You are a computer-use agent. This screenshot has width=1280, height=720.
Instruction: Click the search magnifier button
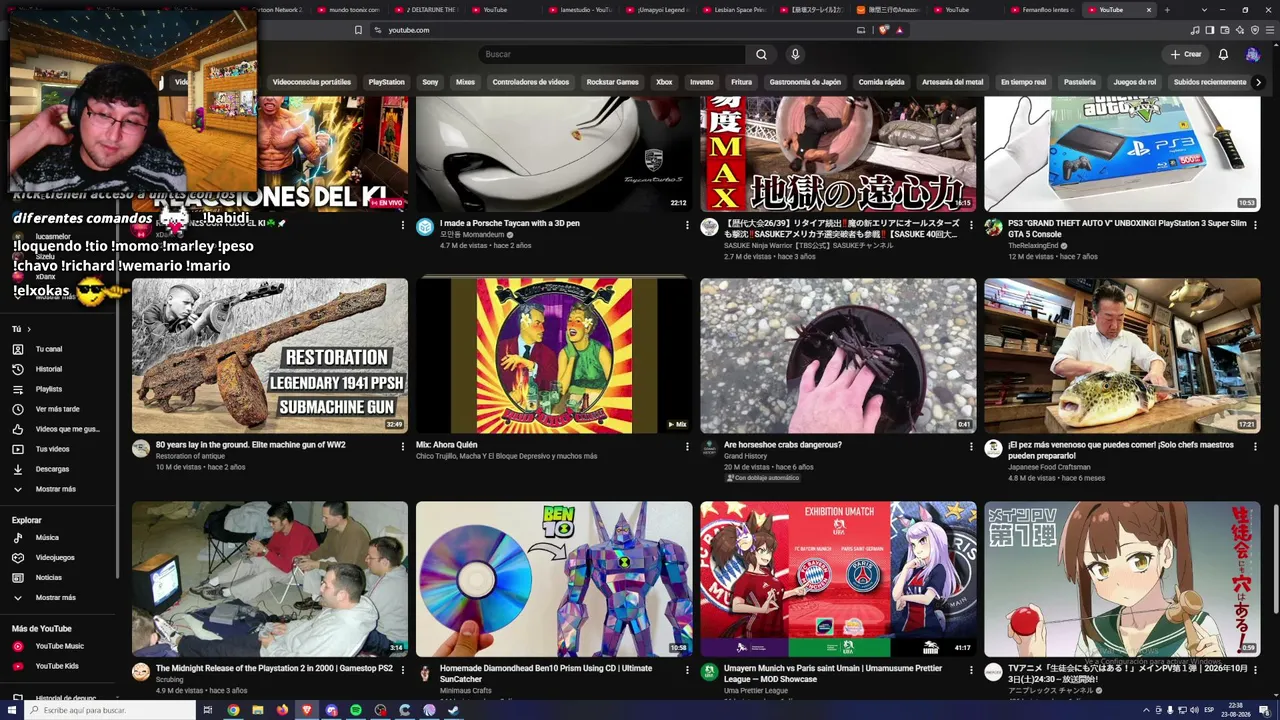pos(761,54)
